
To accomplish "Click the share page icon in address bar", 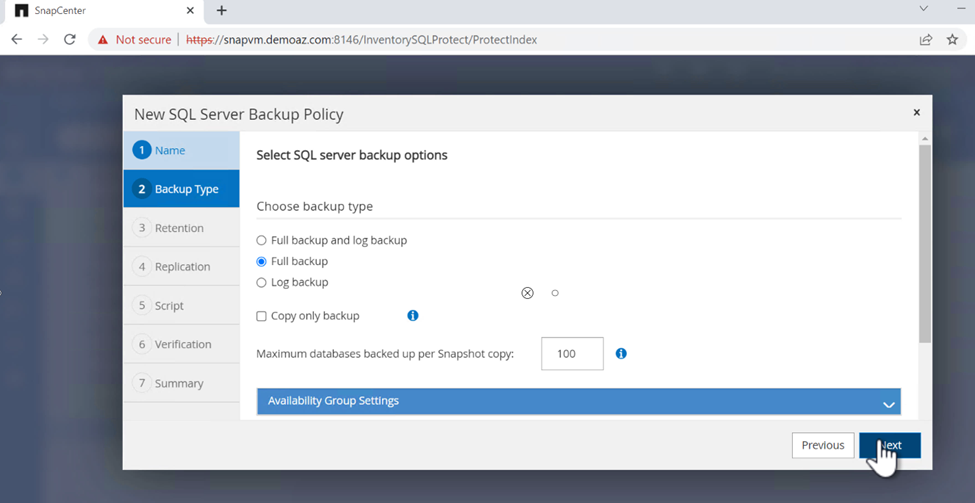I will click(x=925, y=39).
